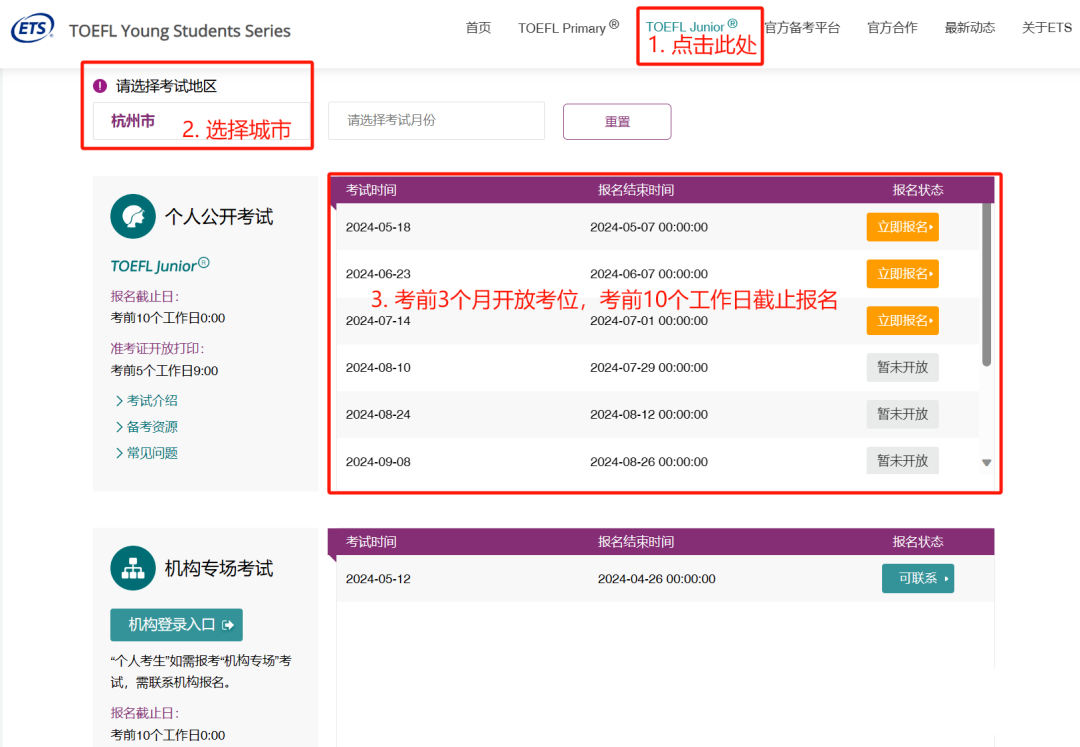Click the test table vertical scrollbar thumb
Screen dimensions: 1080x747
tap(986, 284)
